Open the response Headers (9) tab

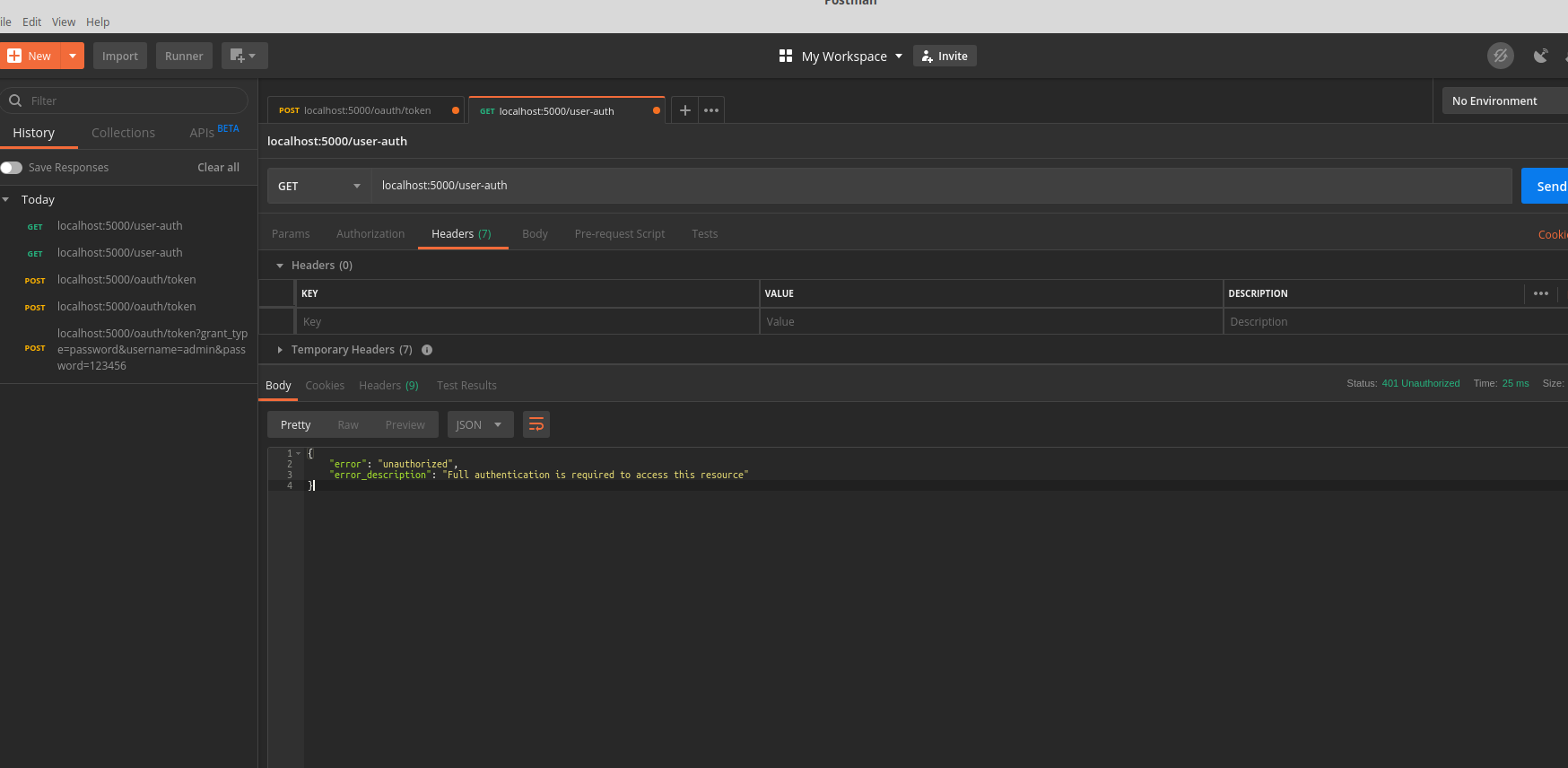click(388, 386)
